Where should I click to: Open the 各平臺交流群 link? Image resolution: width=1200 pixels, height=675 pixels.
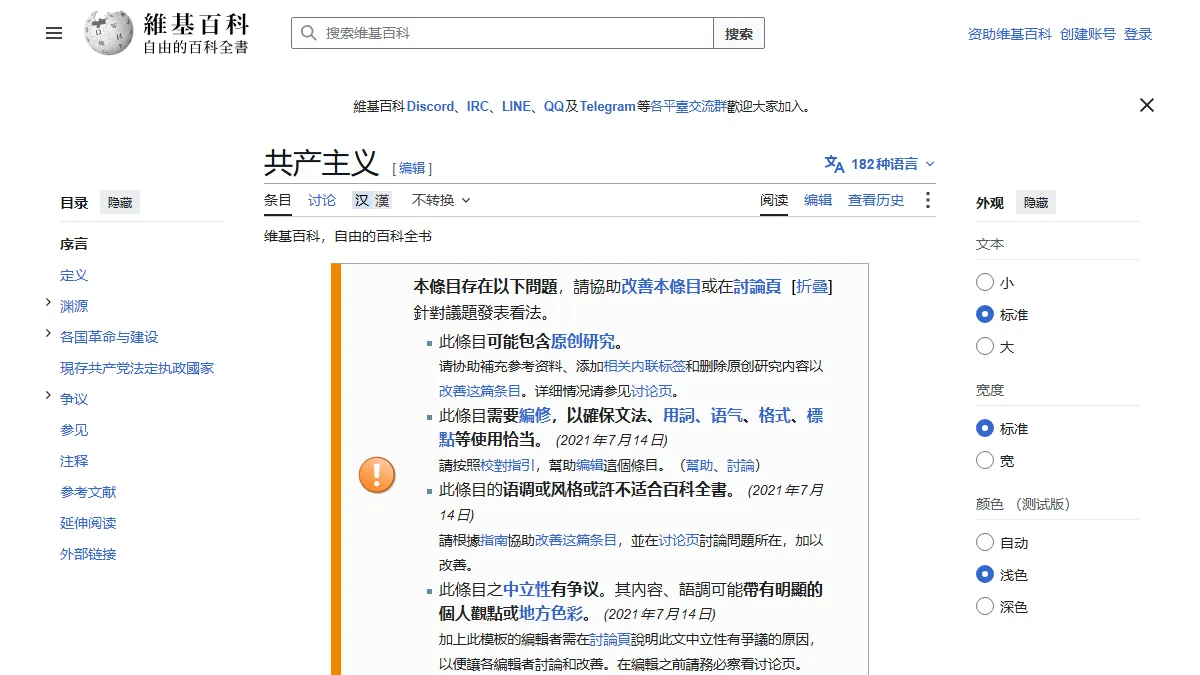coord(689,106)
